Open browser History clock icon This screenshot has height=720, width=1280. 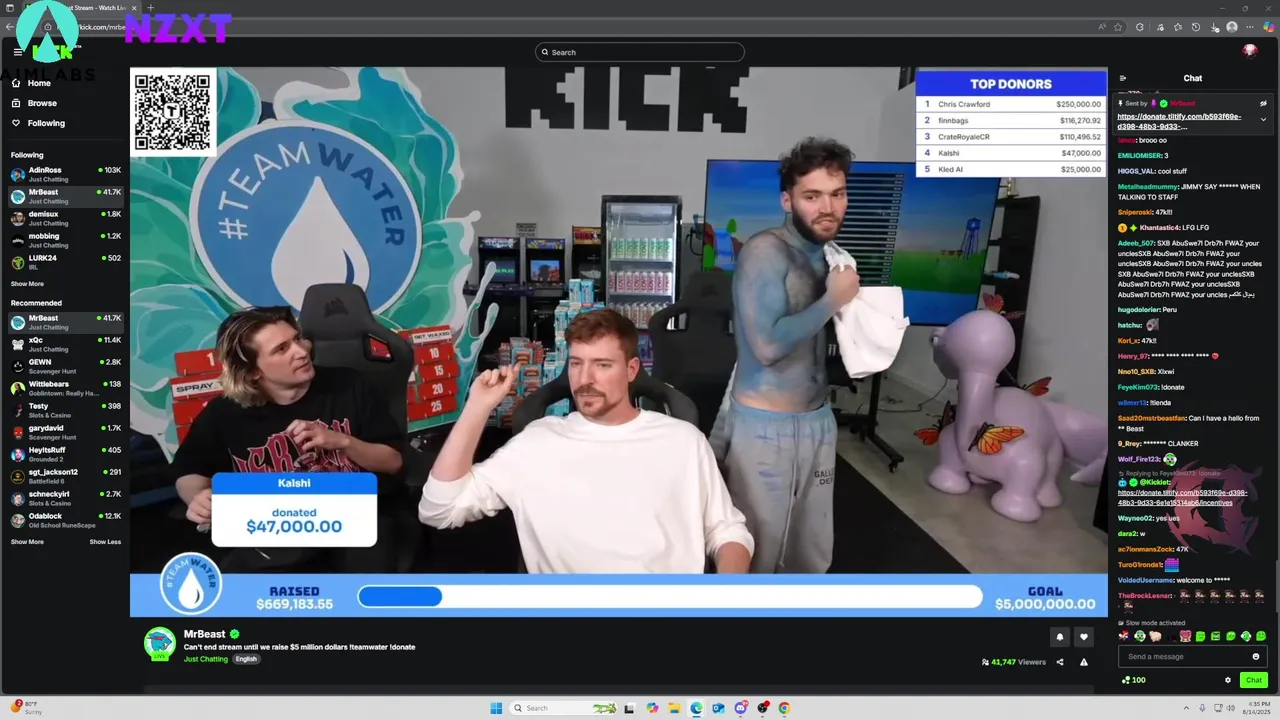(1196, 27)
